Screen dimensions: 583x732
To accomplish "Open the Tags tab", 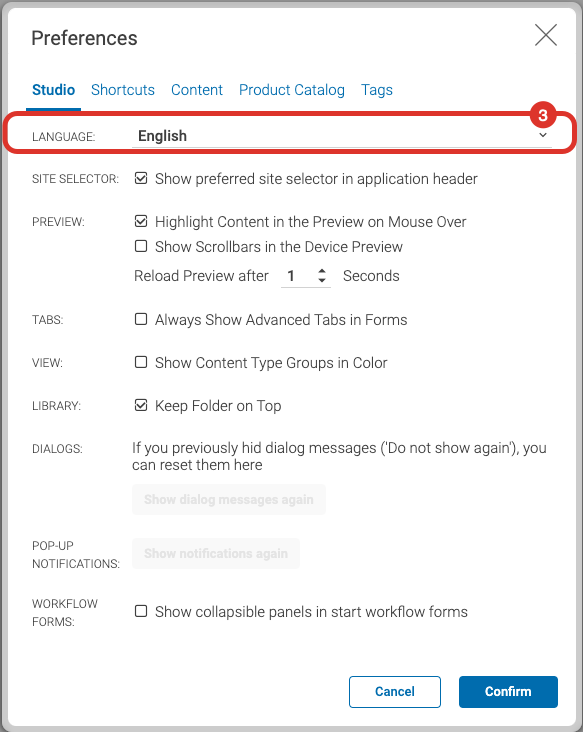I will 377,90.
